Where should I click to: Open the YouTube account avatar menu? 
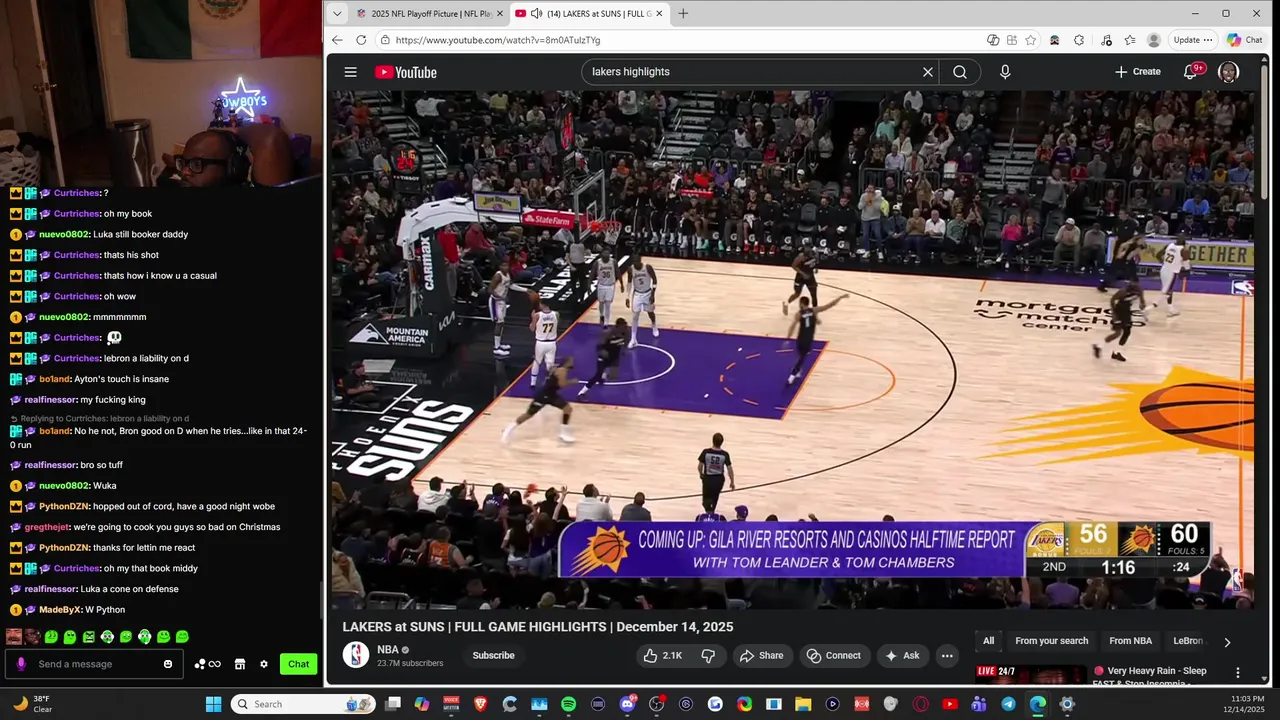point(1229,72)
